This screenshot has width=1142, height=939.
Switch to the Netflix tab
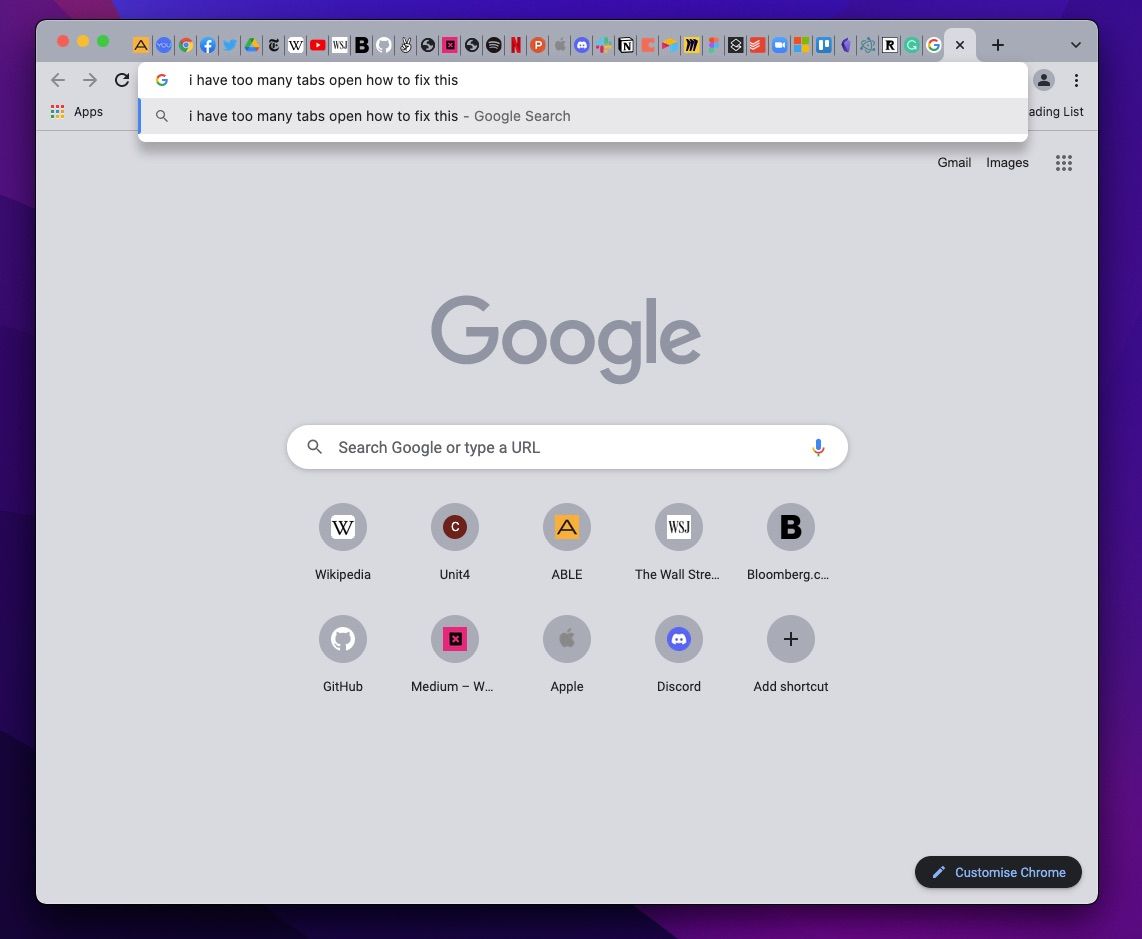click(x=516, y=45)
